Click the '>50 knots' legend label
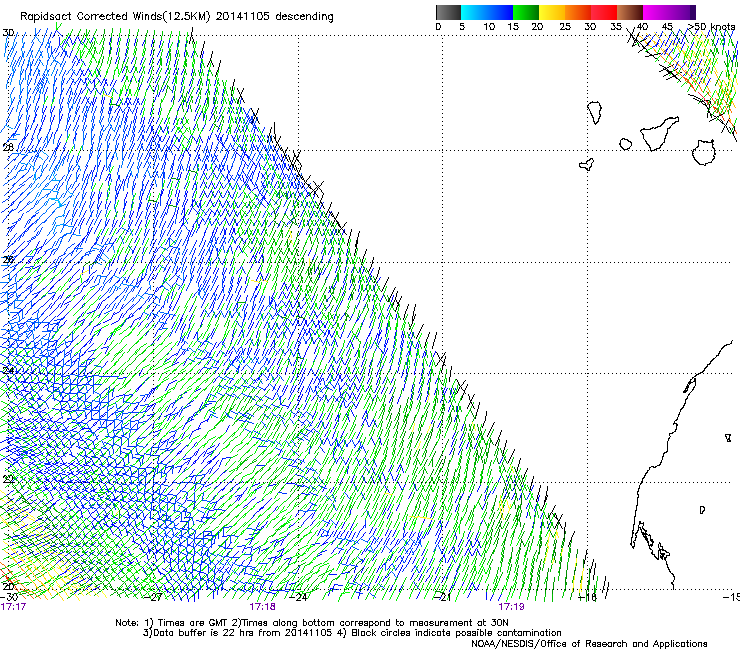 click(711, 26)
